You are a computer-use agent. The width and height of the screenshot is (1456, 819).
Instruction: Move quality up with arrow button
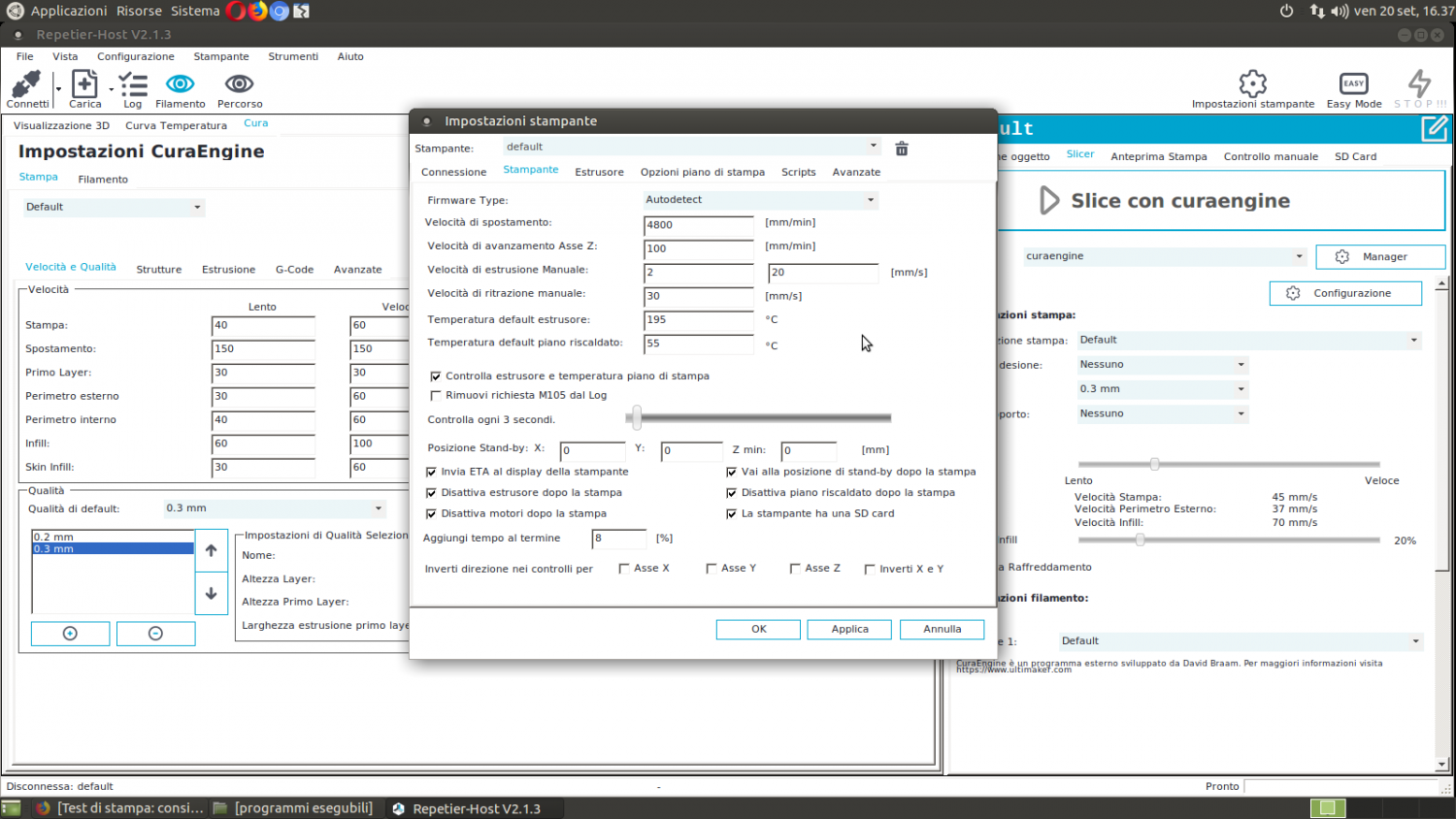click(211, 550)
